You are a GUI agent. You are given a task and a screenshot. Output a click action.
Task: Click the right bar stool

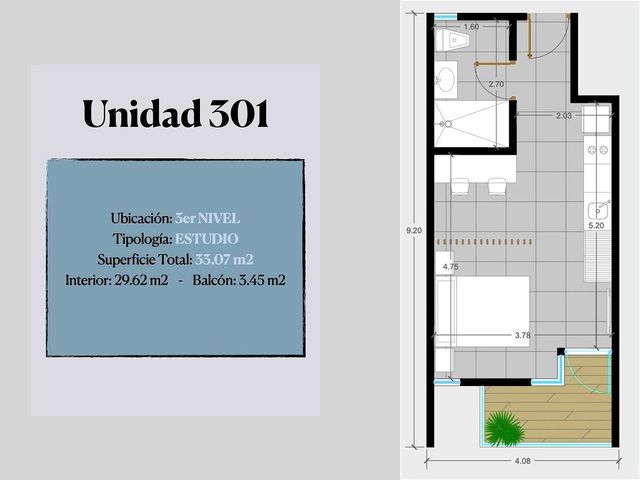497,186
